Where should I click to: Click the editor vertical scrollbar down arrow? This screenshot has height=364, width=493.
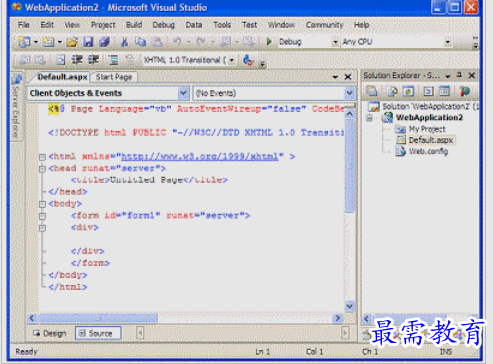coord(349,306)
